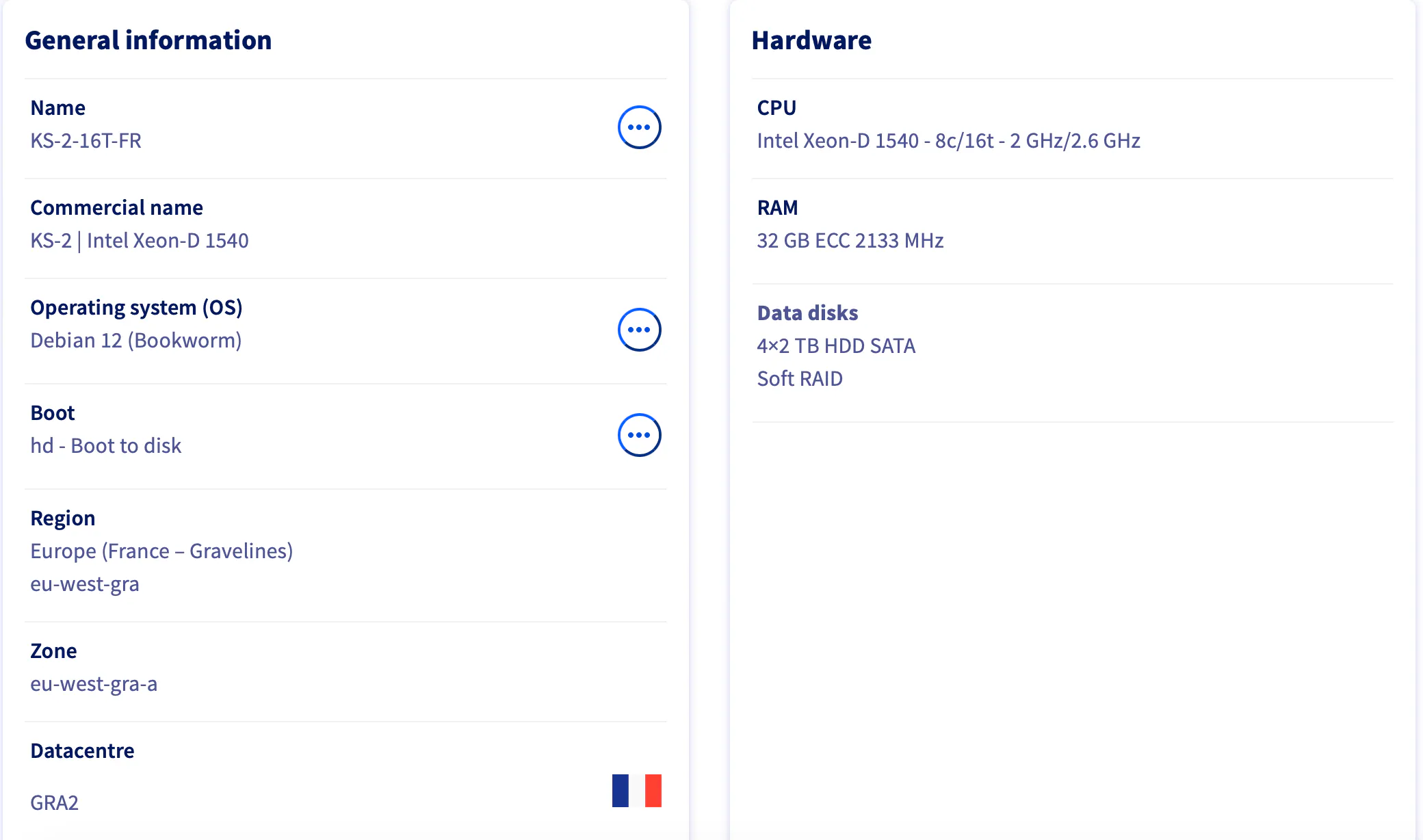Click the French flag icon

(x=636, y=791)
